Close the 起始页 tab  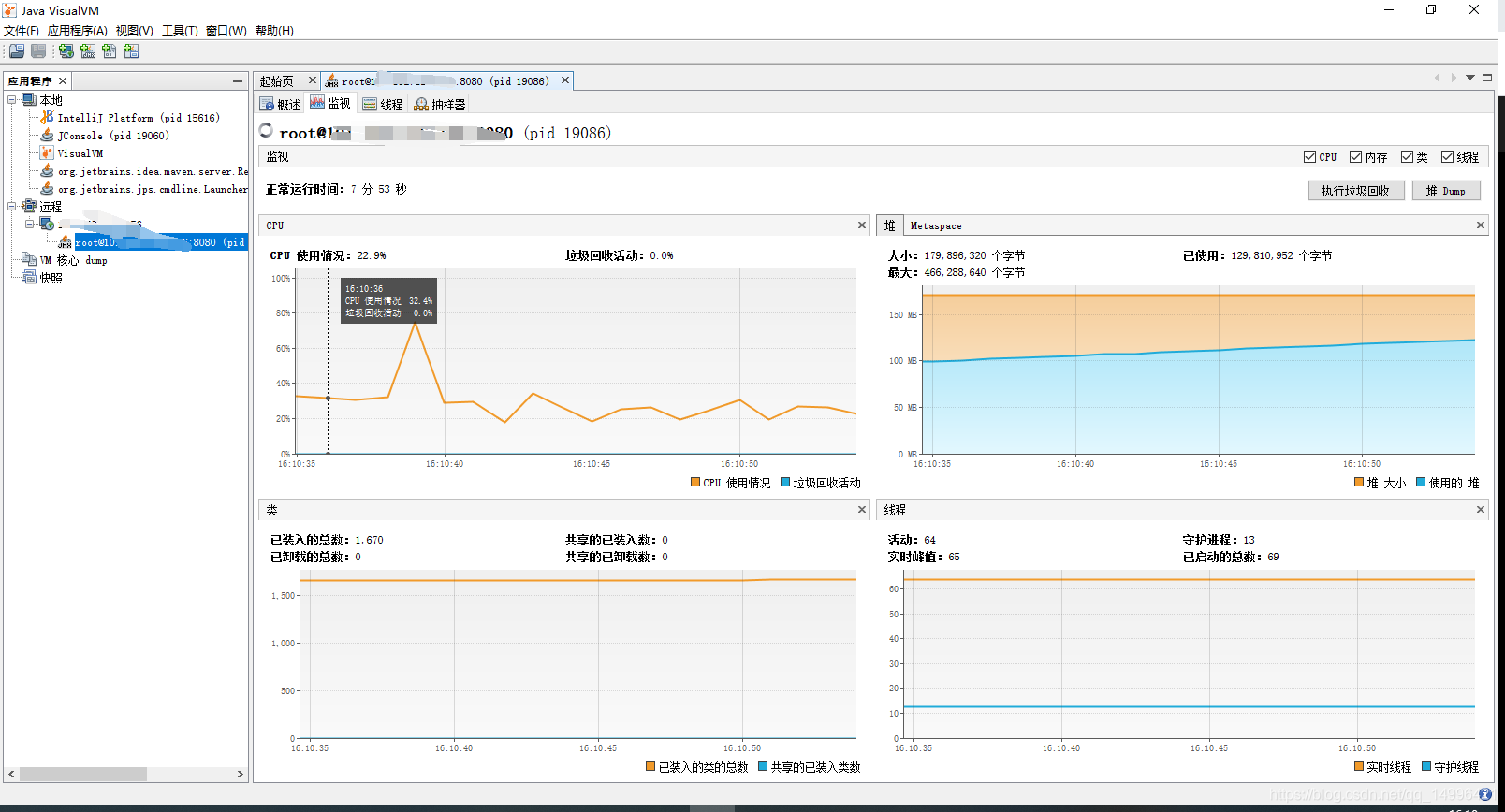313,80
